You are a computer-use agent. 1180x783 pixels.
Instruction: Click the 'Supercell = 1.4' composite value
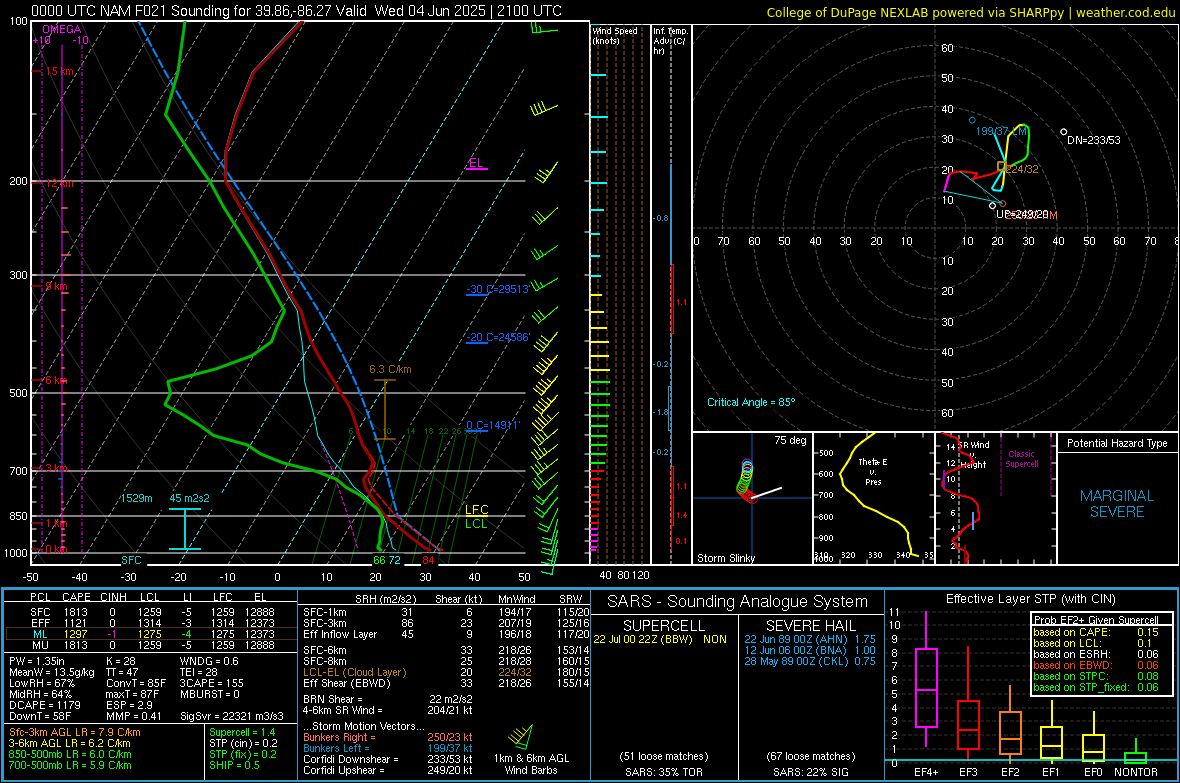[242, 732]
